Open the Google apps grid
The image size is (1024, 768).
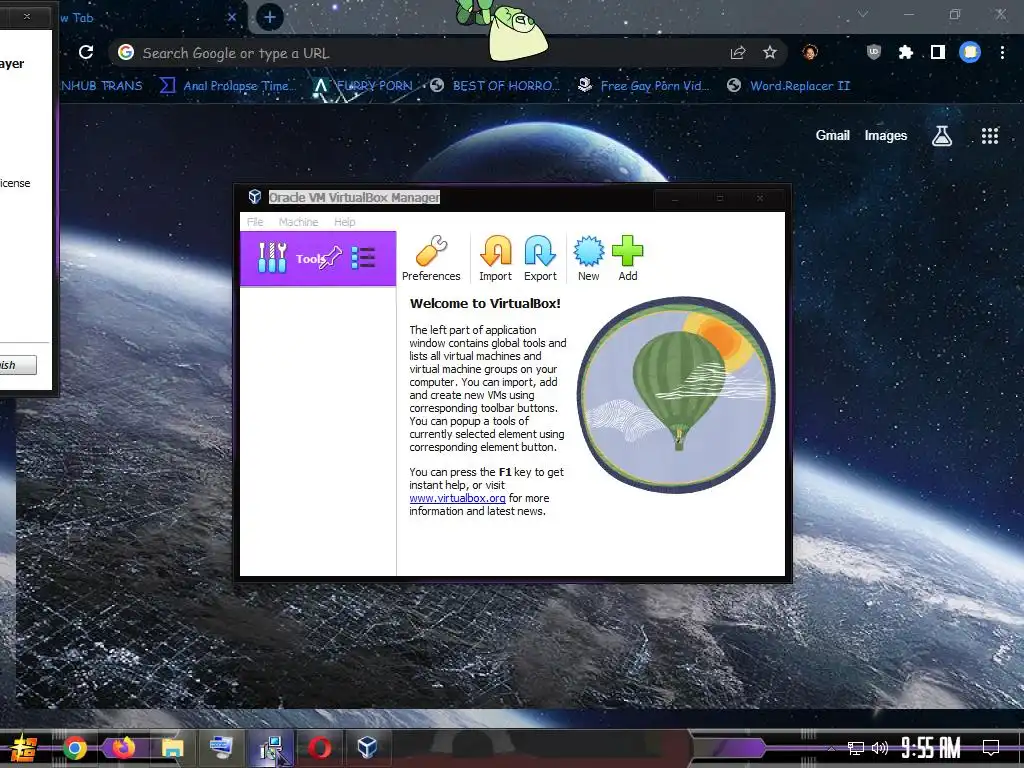[990, 136]
